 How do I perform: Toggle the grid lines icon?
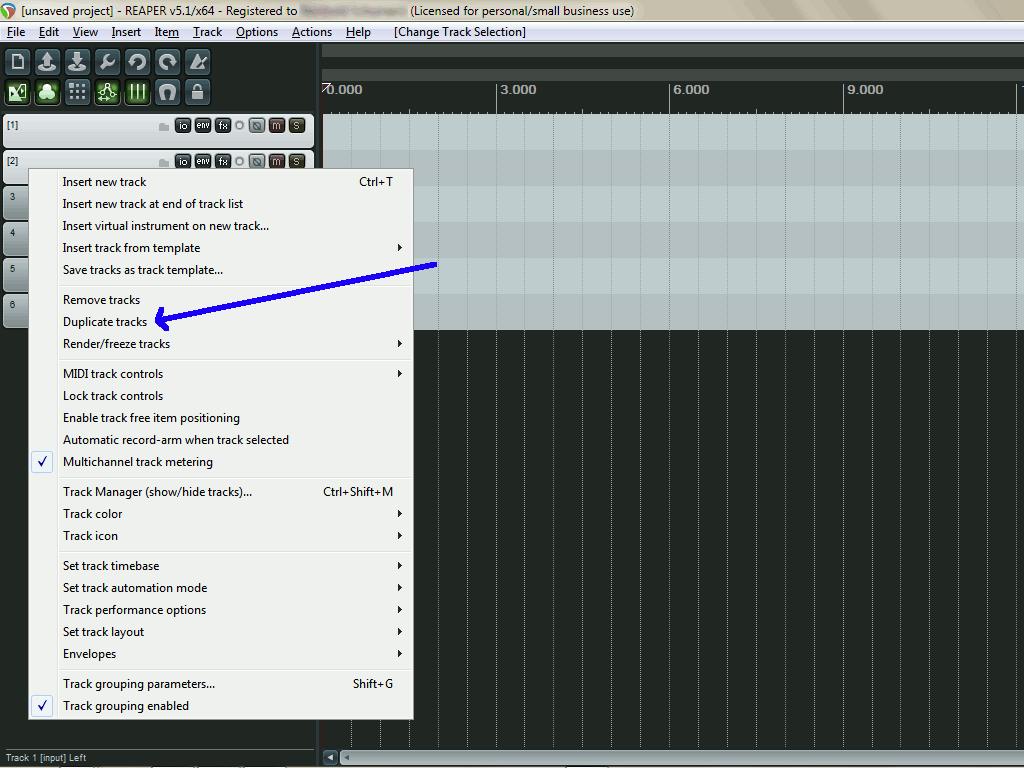click(x=137, y=92)
